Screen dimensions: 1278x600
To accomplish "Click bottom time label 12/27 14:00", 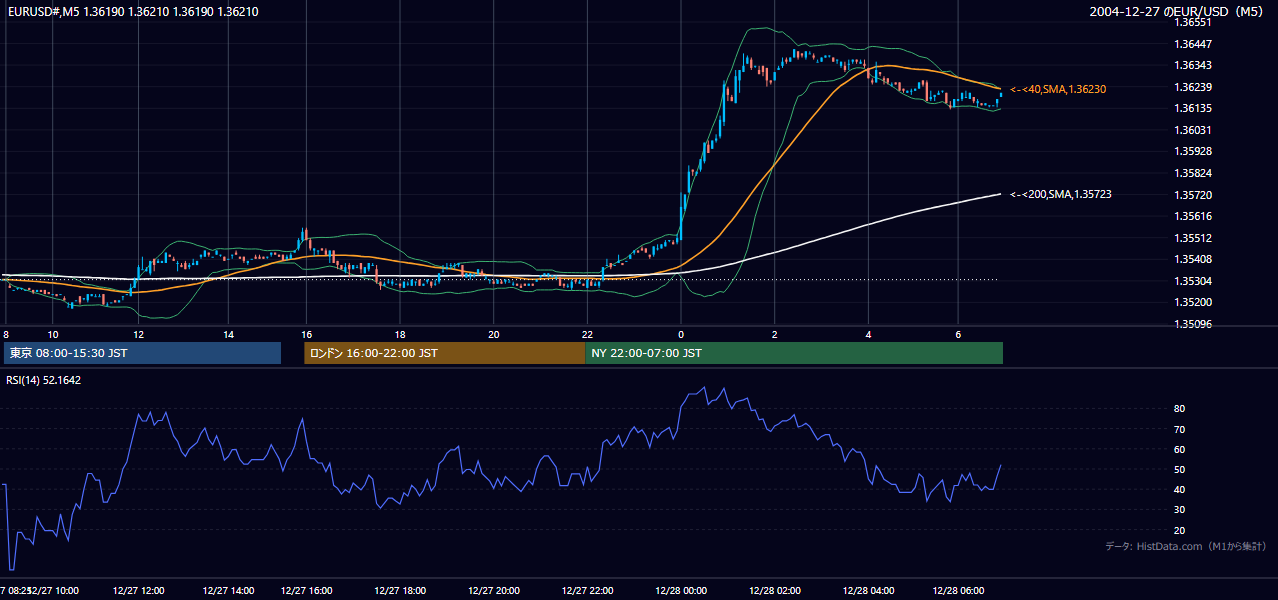I will (229, 590).
